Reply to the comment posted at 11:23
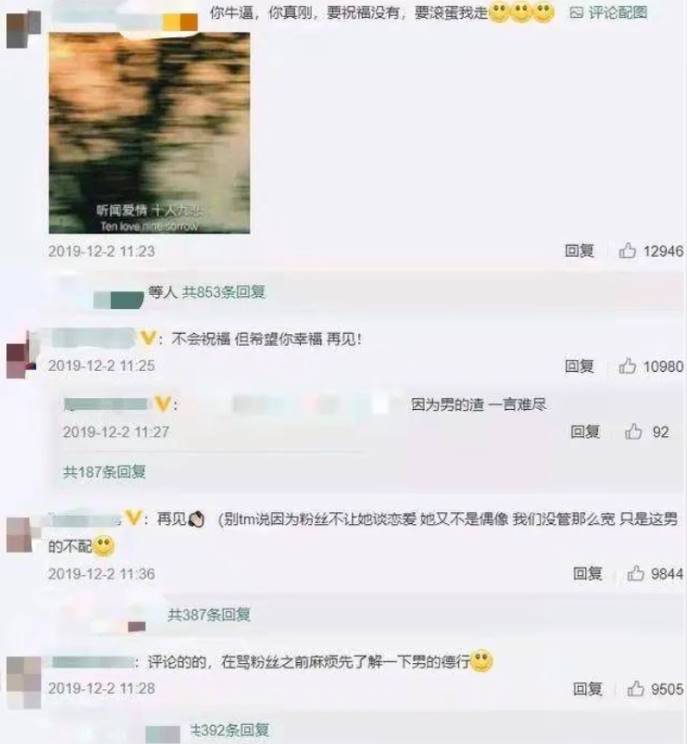 click(579, 251)
